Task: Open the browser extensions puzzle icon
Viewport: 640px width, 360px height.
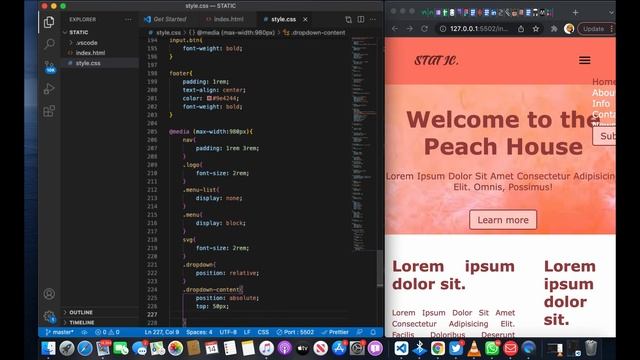Action: (554, 29)
